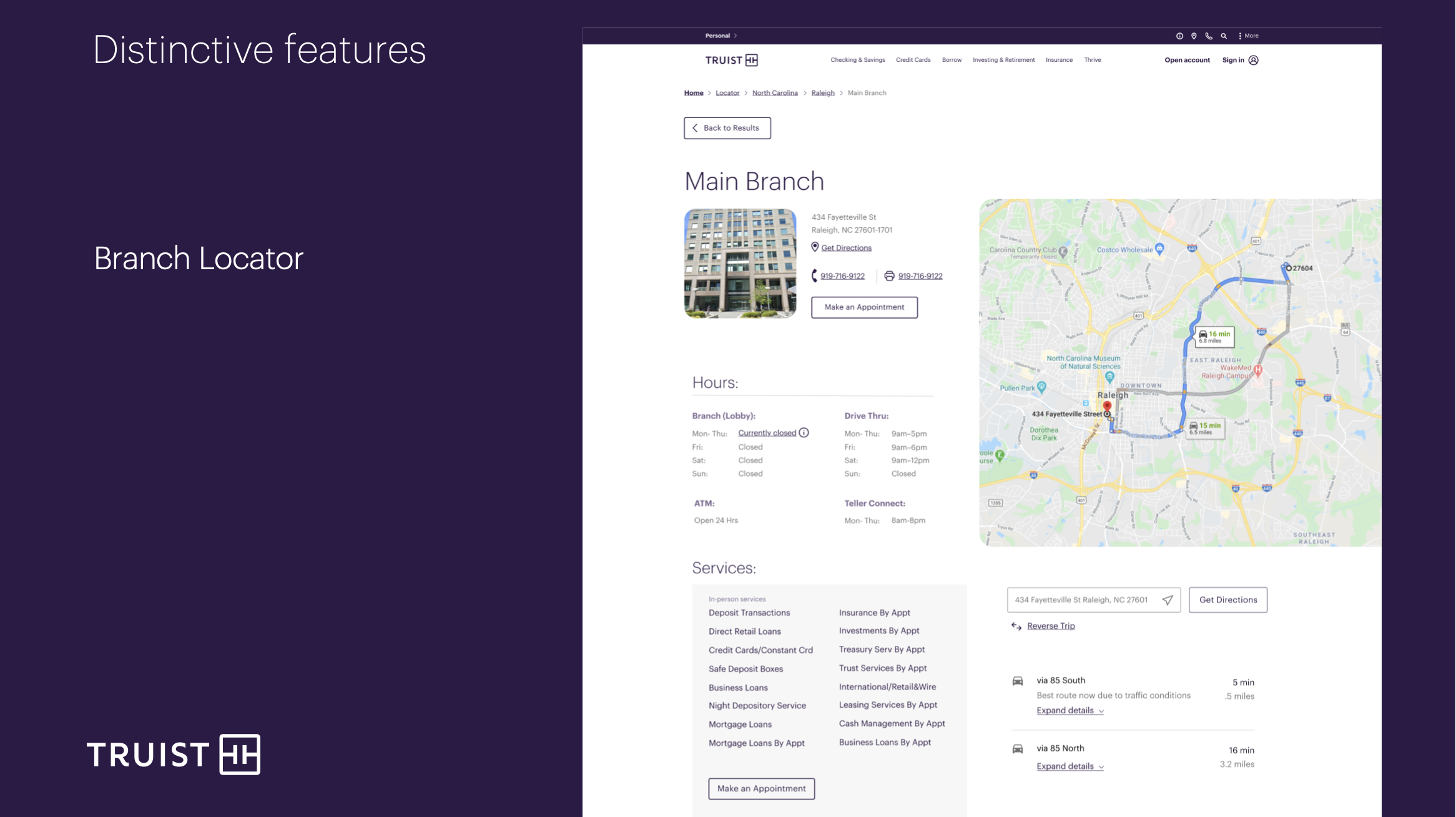Go to Locator breadcrumb
This screenshot has width=1456, height=817.
727,93
